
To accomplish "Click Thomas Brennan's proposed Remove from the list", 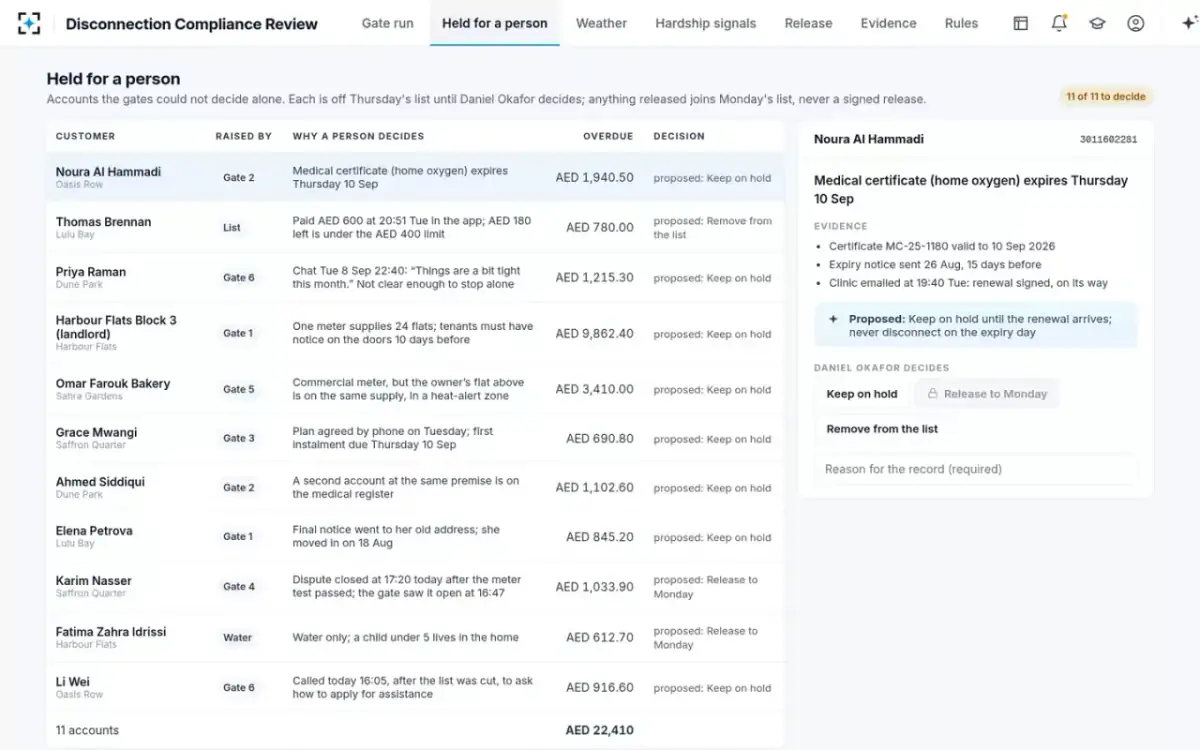I will (x=713, y=228).
